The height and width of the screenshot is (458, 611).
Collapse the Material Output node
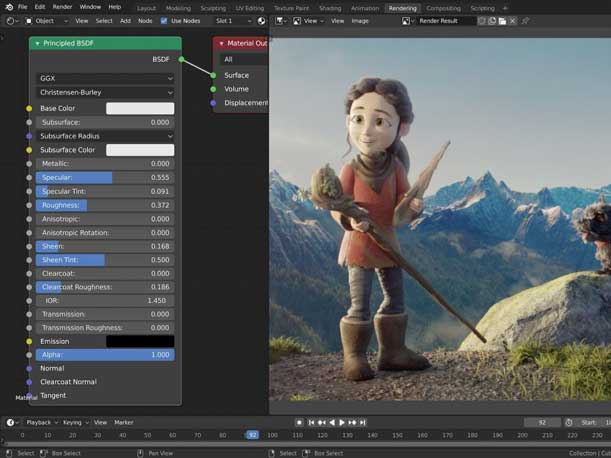[220, 44]
